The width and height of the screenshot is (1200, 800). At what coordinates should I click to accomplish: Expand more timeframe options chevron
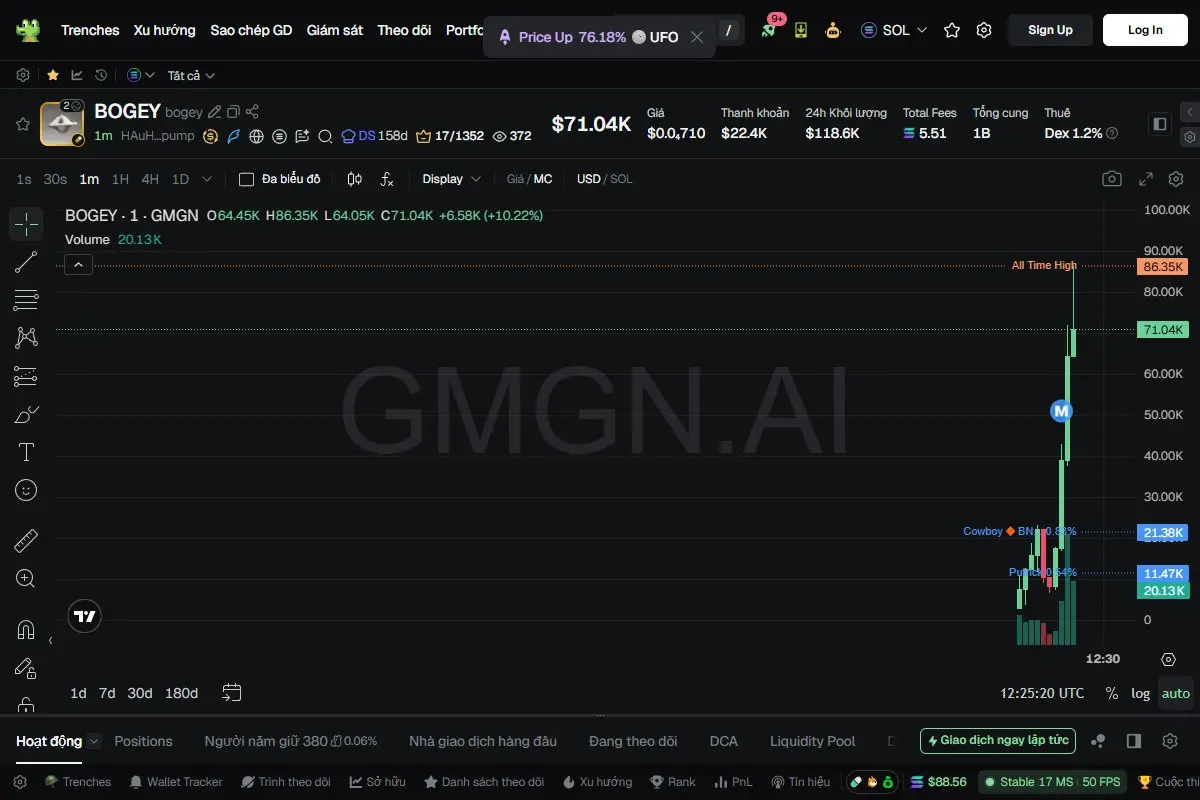(x=207, y=179)
